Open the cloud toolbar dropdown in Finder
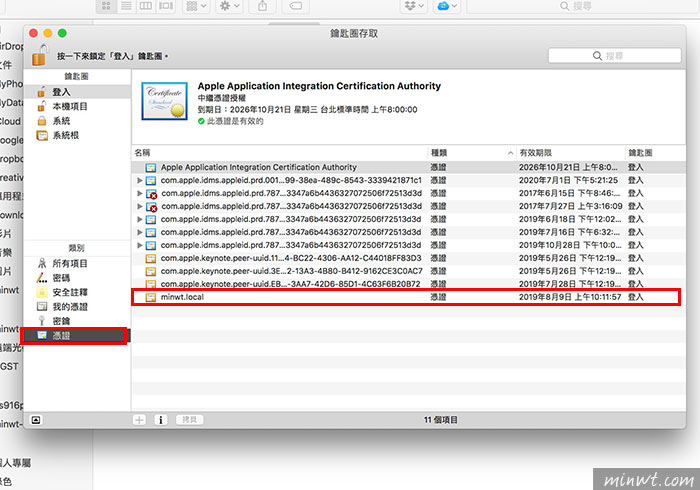 447,6
